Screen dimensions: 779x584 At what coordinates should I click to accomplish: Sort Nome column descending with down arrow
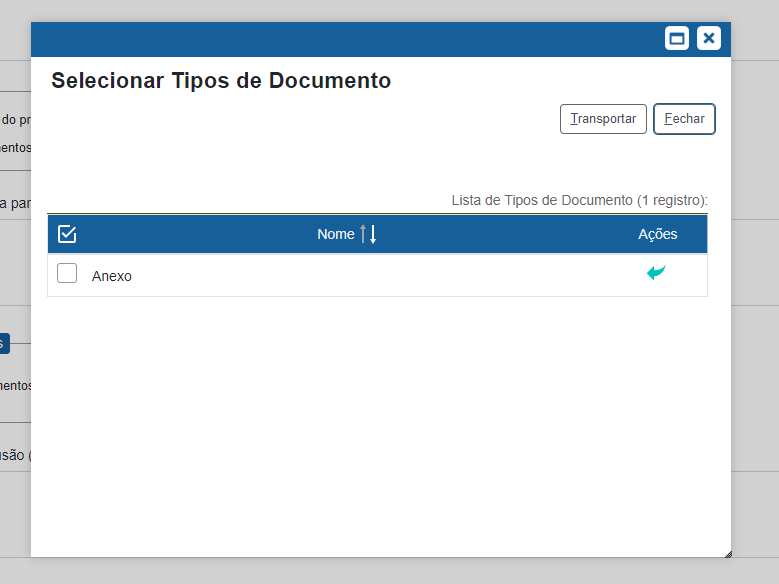(373, 234)
